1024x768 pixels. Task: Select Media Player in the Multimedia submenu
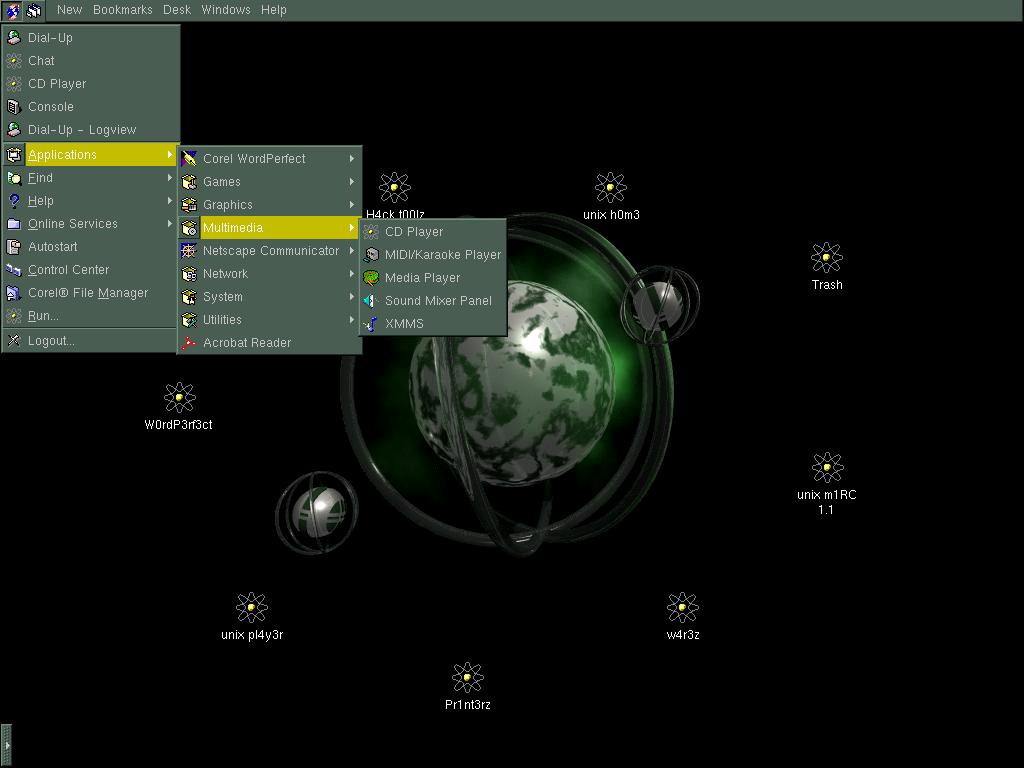(422, 278)
